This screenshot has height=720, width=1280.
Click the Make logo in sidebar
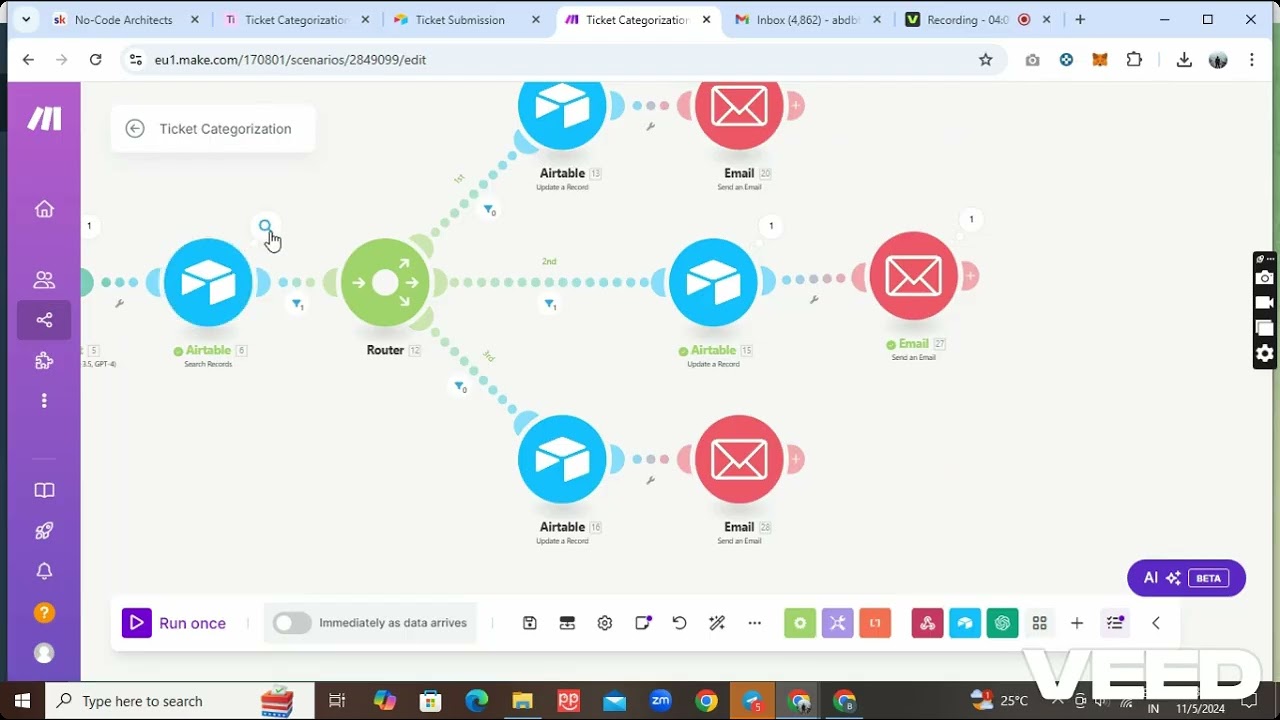pos(44,119)
